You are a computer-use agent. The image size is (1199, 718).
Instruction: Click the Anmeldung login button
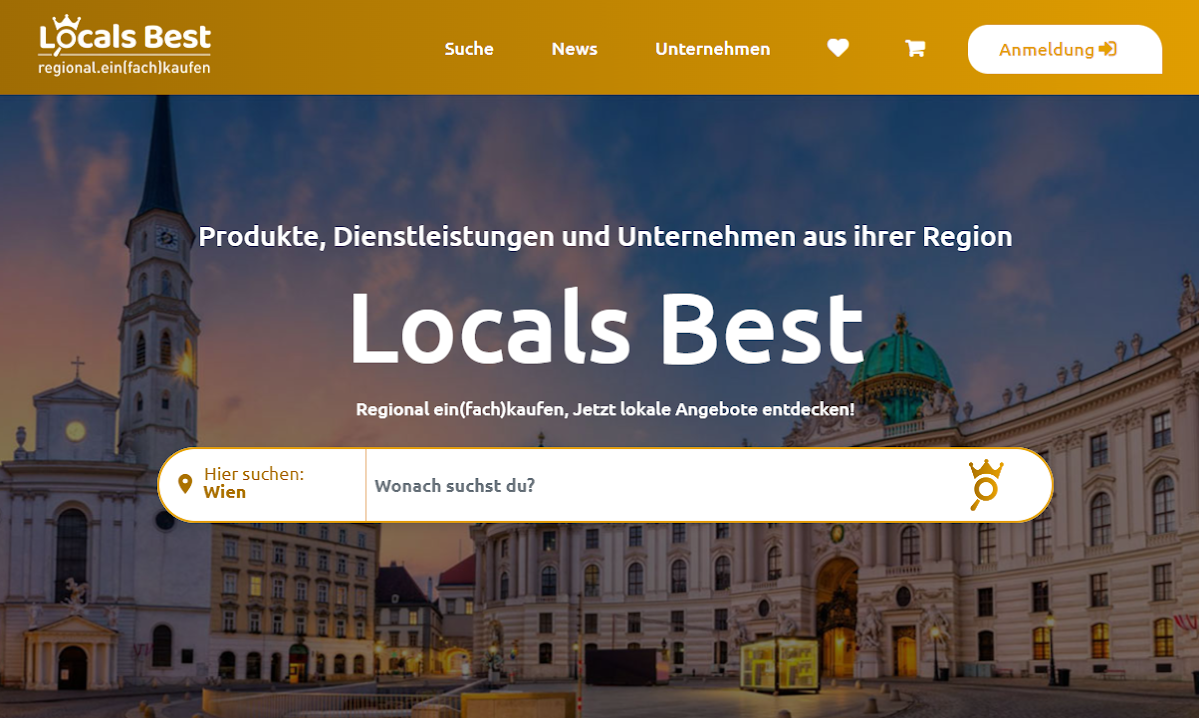(1064, 50)
